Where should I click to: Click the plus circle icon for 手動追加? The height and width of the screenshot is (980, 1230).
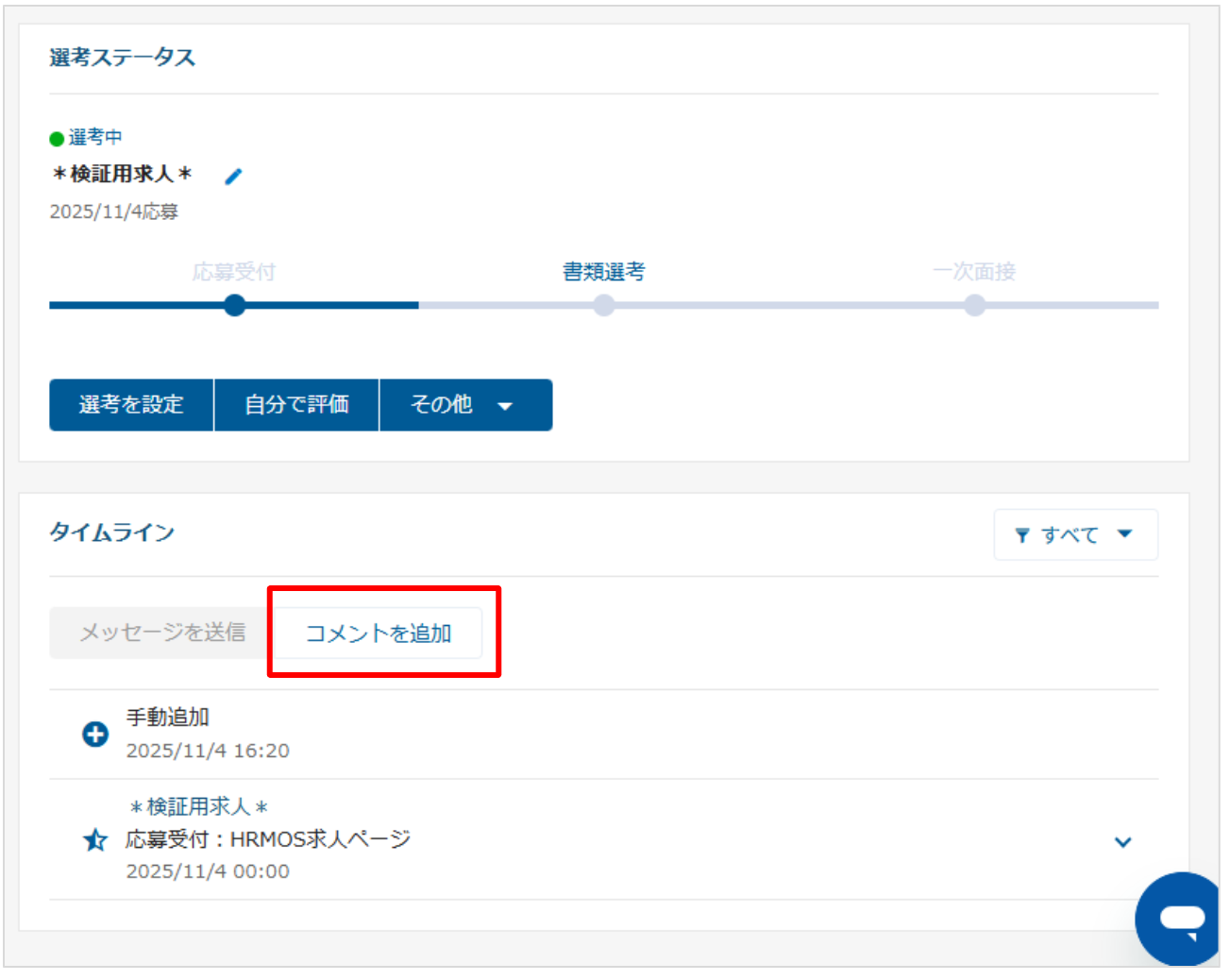(x=95, y=734)
